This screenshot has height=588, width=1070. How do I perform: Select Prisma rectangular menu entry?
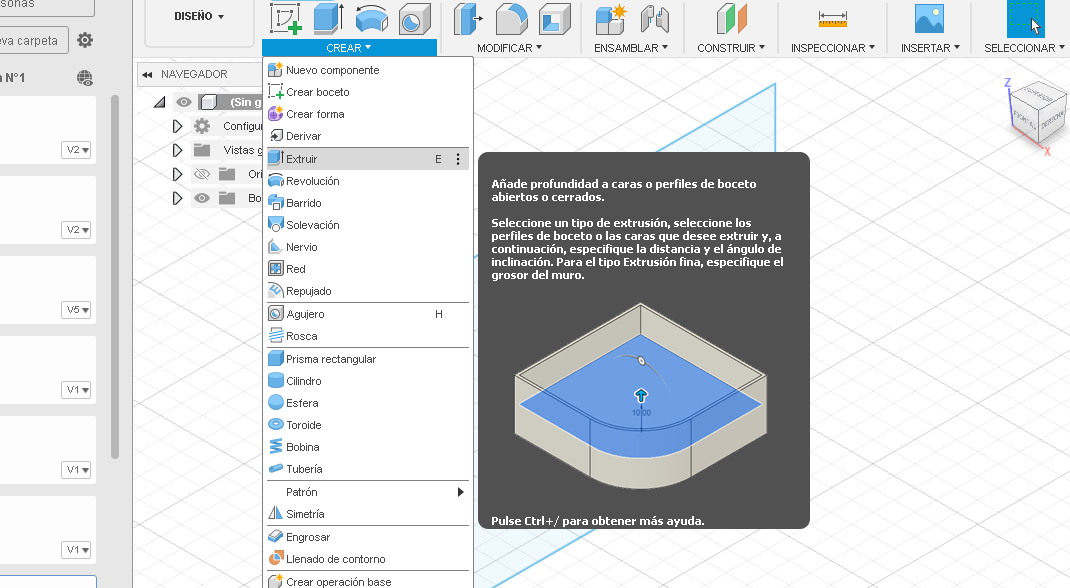(367, 359)
